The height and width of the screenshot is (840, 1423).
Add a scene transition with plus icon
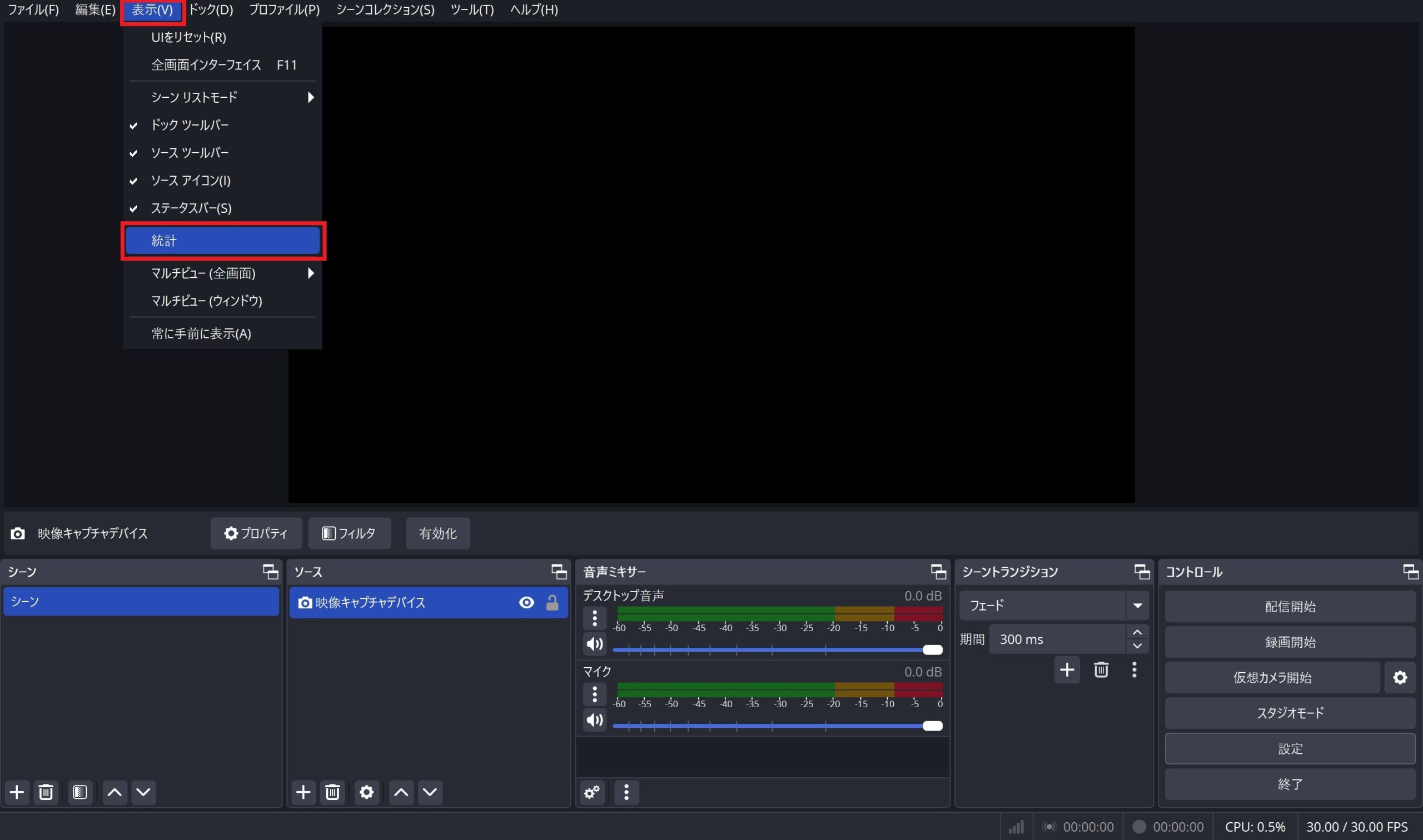pyautogui.click(x=1067, y=669)
